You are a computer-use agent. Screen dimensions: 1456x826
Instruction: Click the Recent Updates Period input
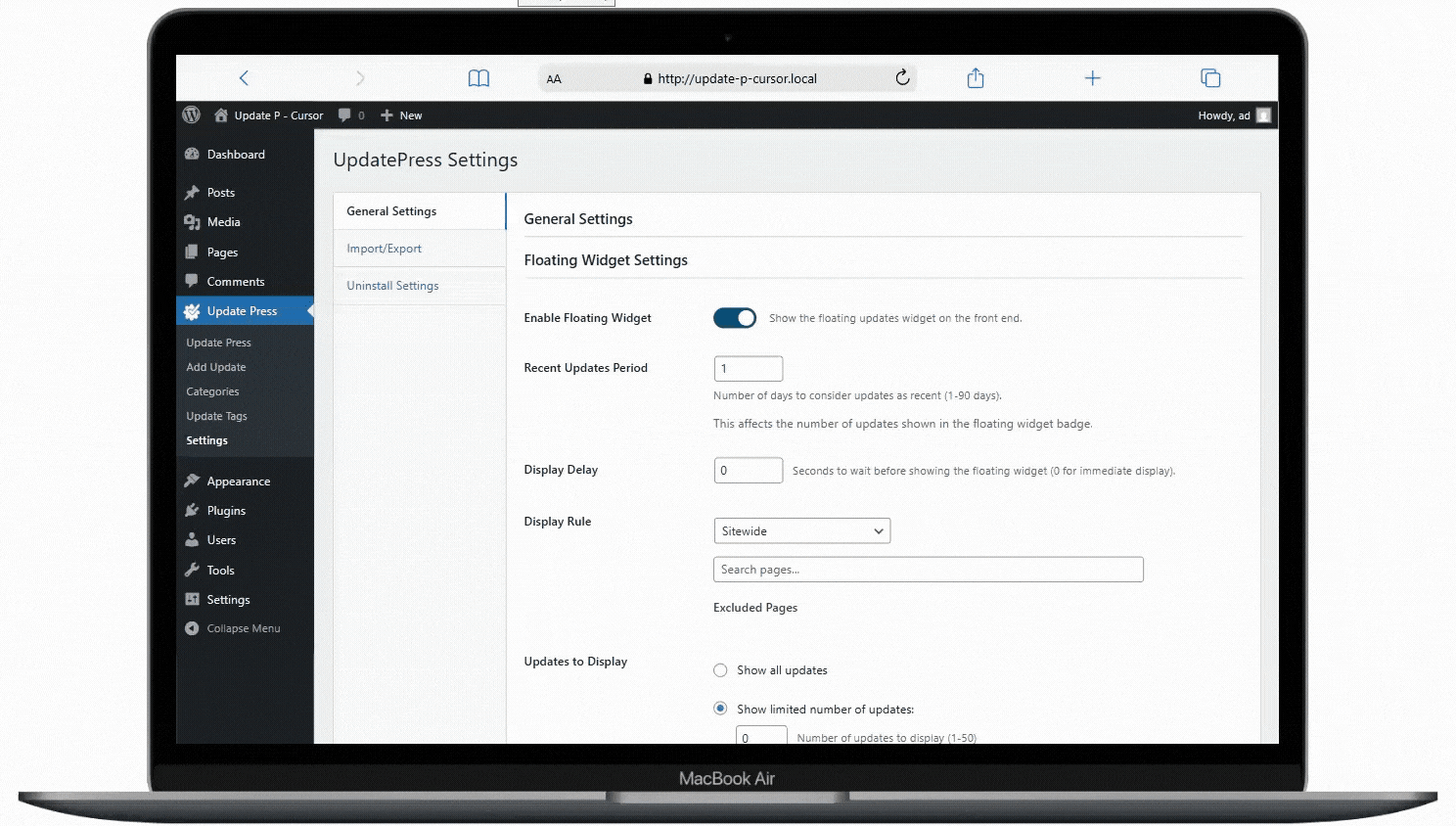749,369
